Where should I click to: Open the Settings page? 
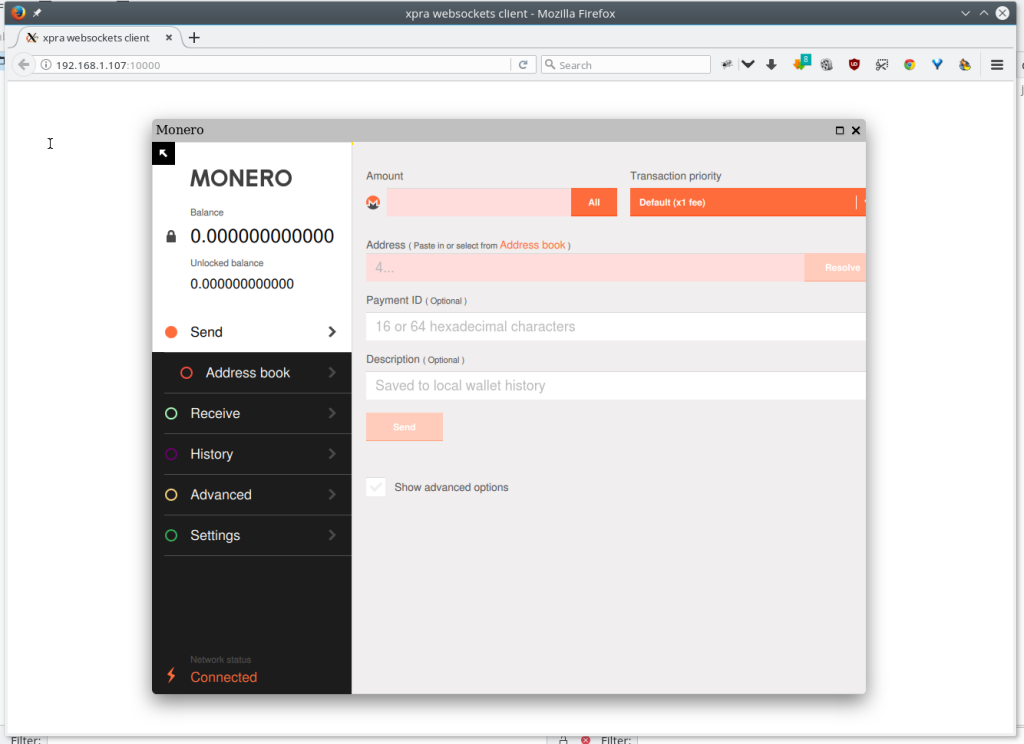251,536
